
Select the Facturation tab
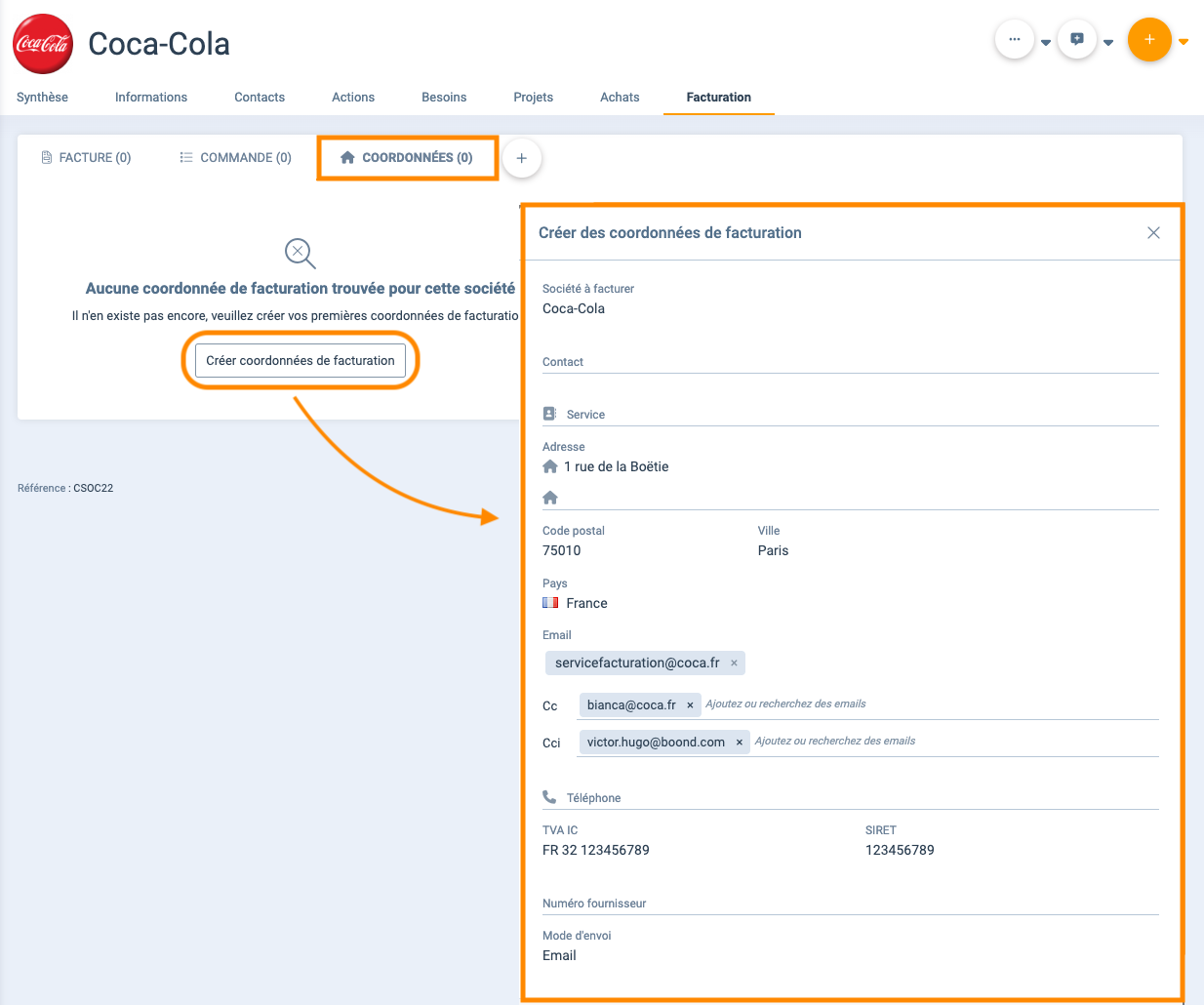point(719,97)
